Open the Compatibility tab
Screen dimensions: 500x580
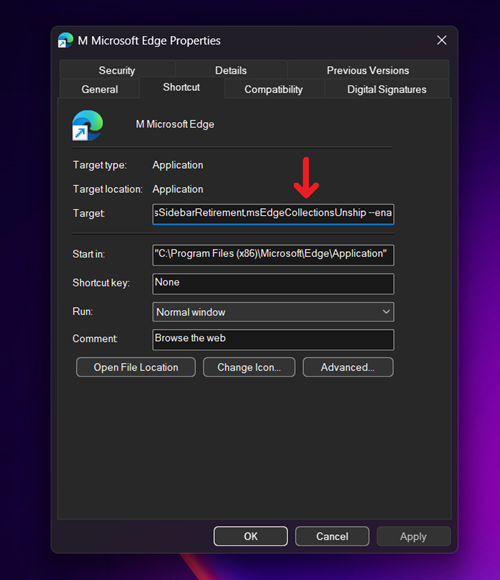coord(274,89)
